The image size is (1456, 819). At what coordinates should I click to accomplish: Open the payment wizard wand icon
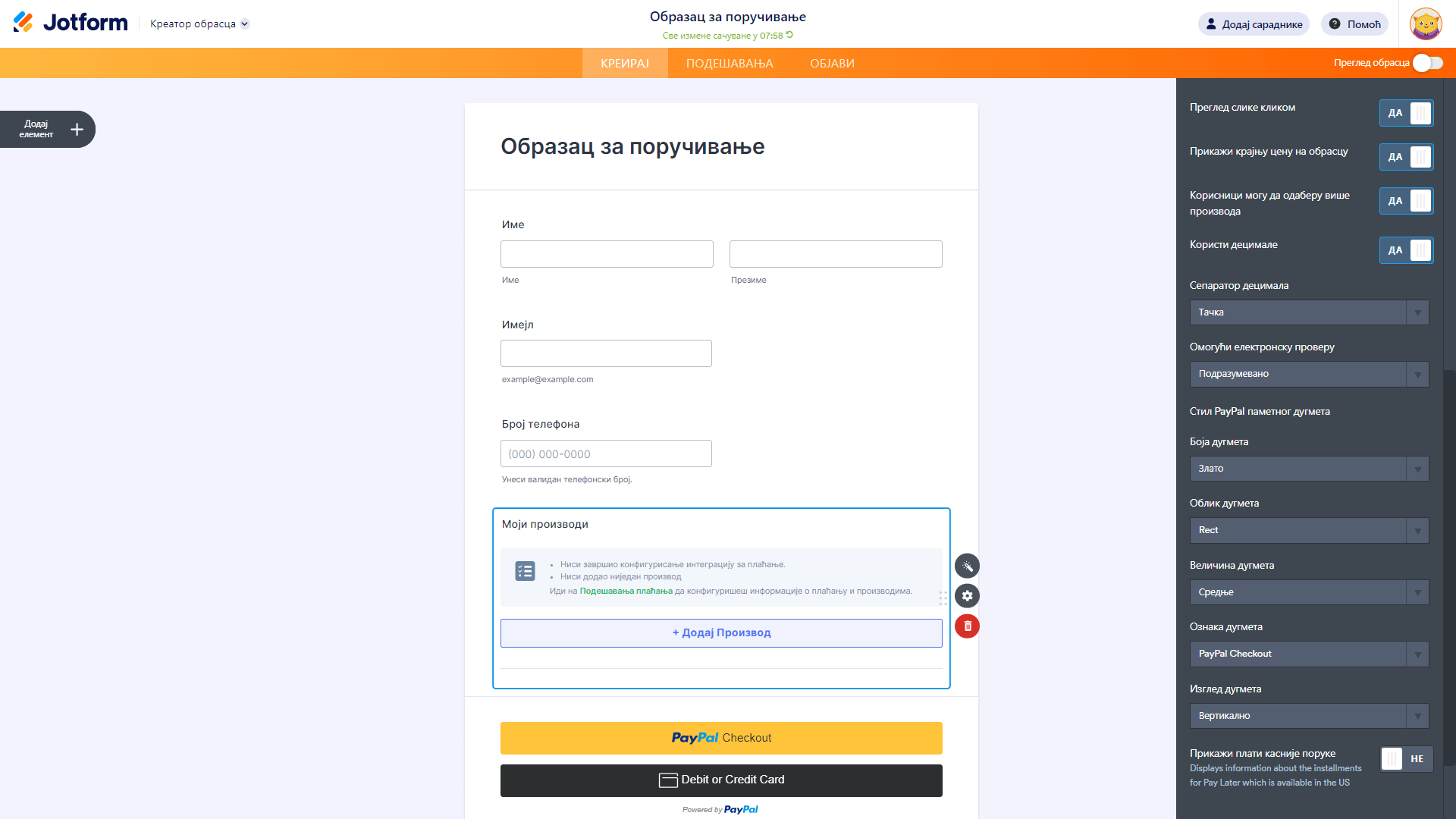tap(967, 566)
